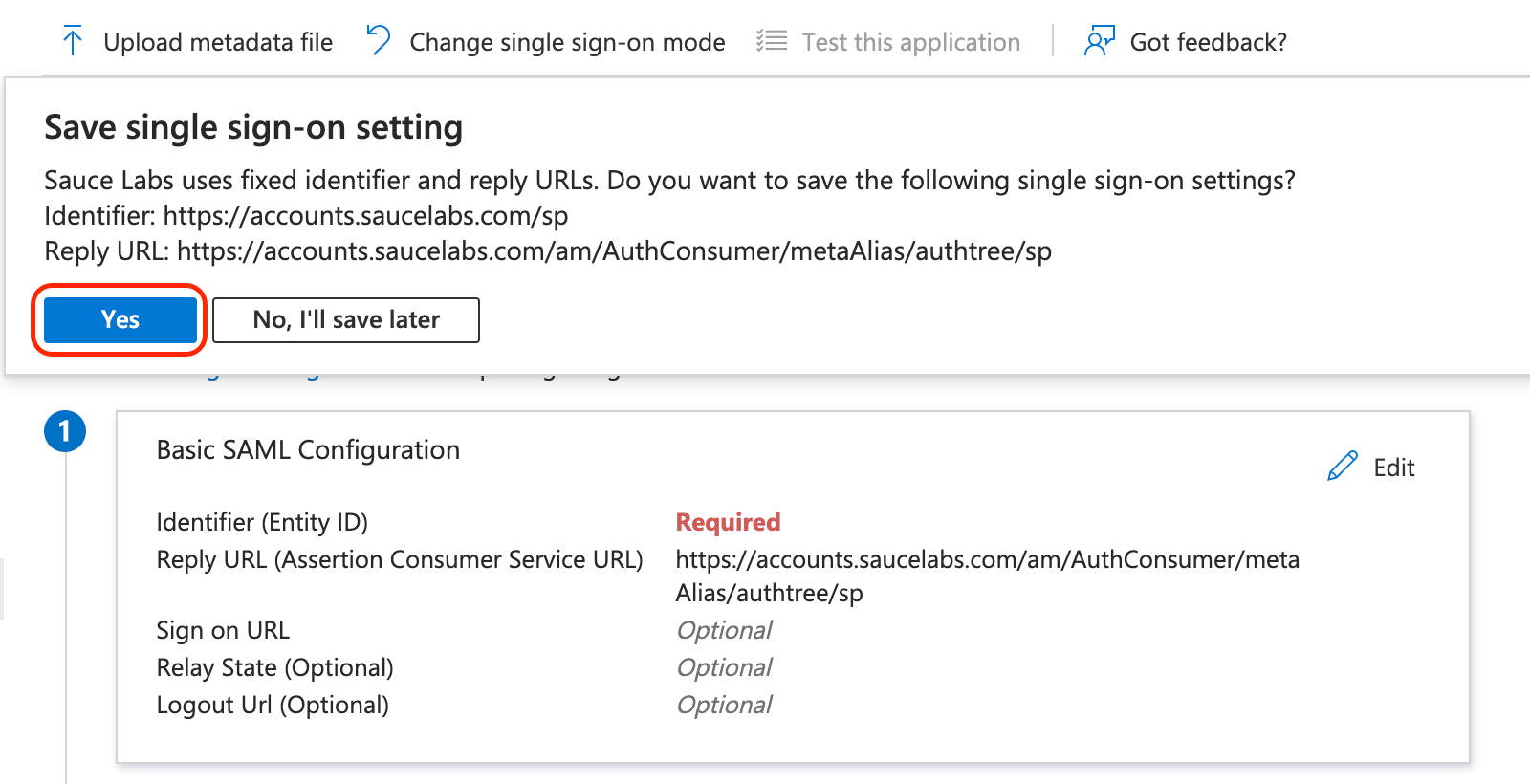
Task: Click the Edit pencil icon for SAML configuration
Action: (1343, 466)
